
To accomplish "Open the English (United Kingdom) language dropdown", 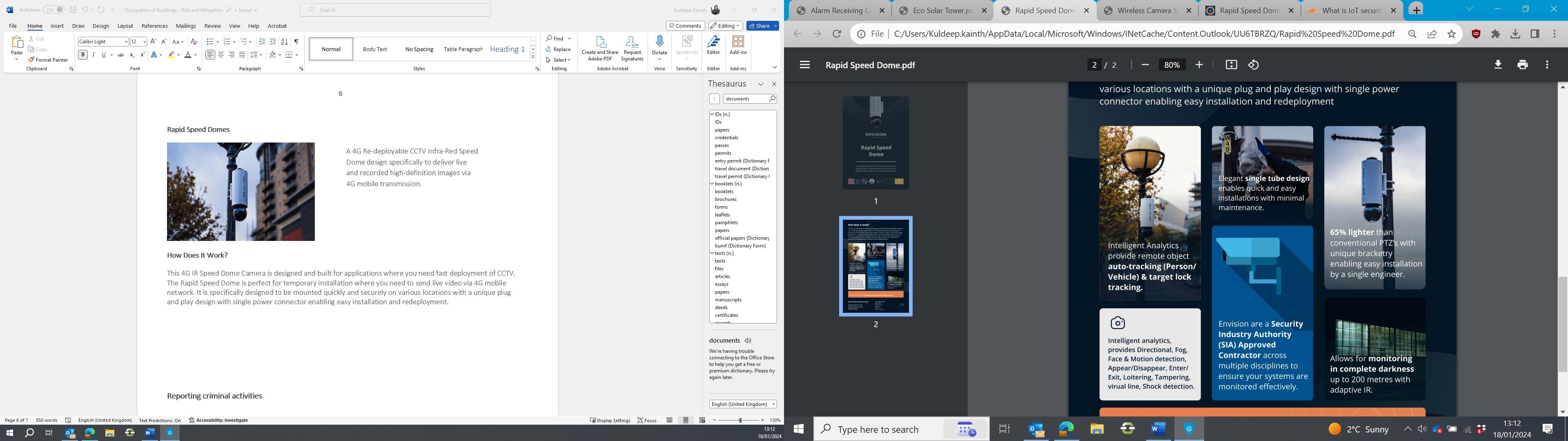I will tap(743, 404).
